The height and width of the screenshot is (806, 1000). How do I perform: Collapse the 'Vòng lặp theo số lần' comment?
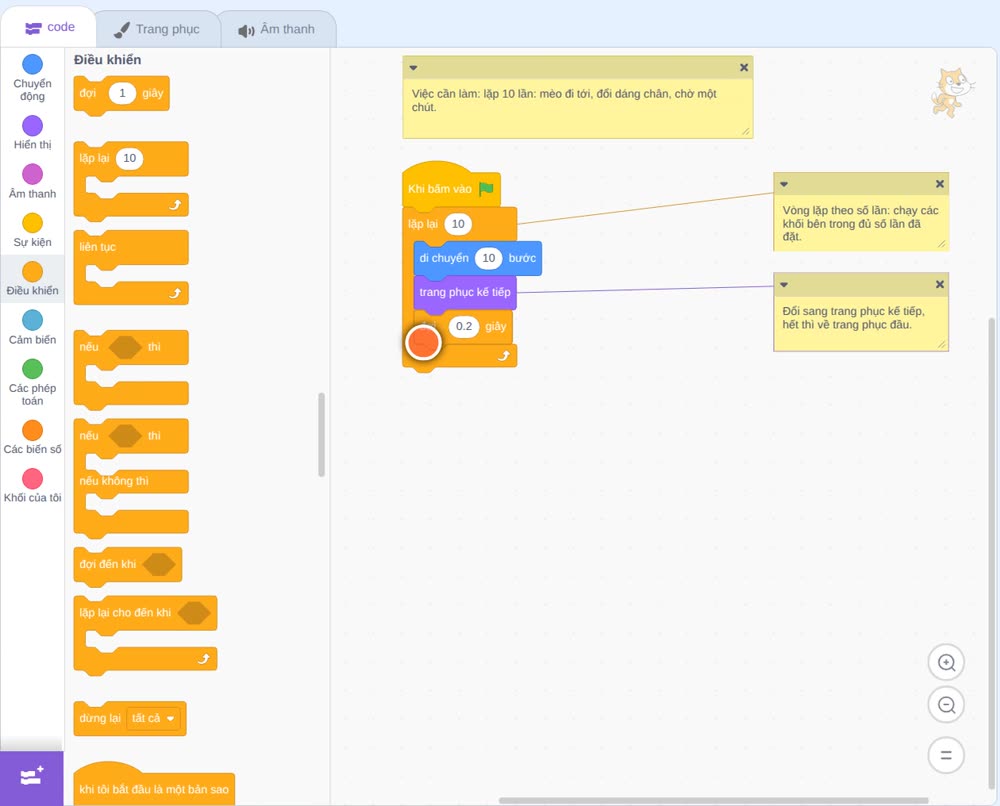click(x=784, y=184)
